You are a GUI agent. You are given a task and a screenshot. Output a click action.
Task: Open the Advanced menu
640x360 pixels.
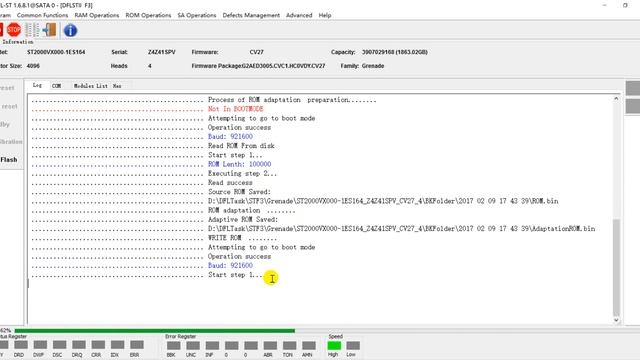(x=299, y=15)
